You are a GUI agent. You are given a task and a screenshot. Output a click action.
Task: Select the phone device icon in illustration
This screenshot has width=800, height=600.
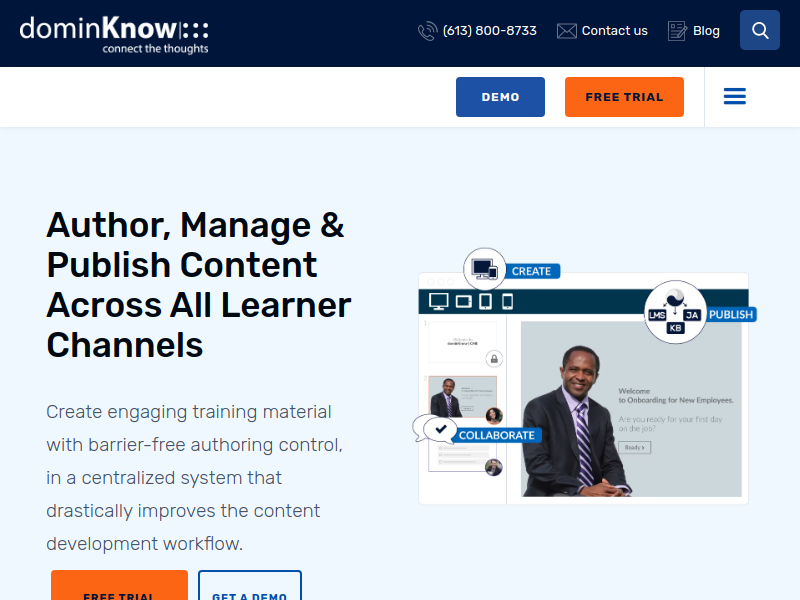point(507,302)
